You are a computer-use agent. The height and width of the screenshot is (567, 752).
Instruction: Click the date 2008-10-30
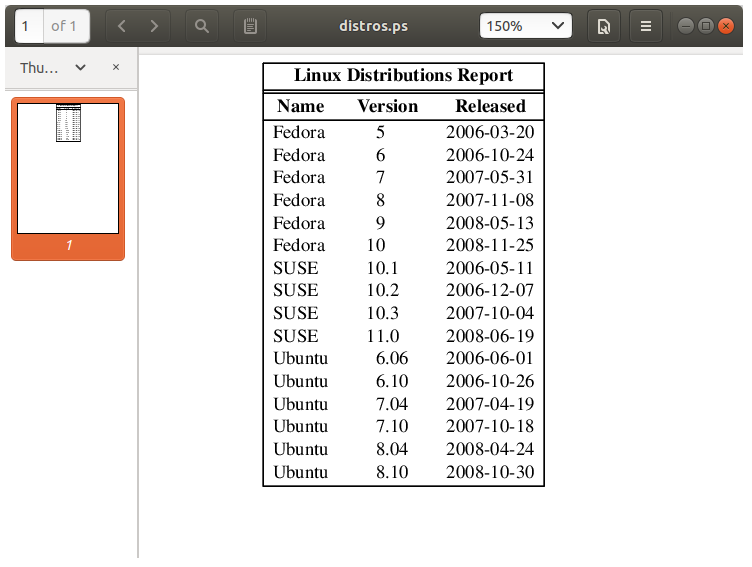pyautogui.click(x=490, y=472)
